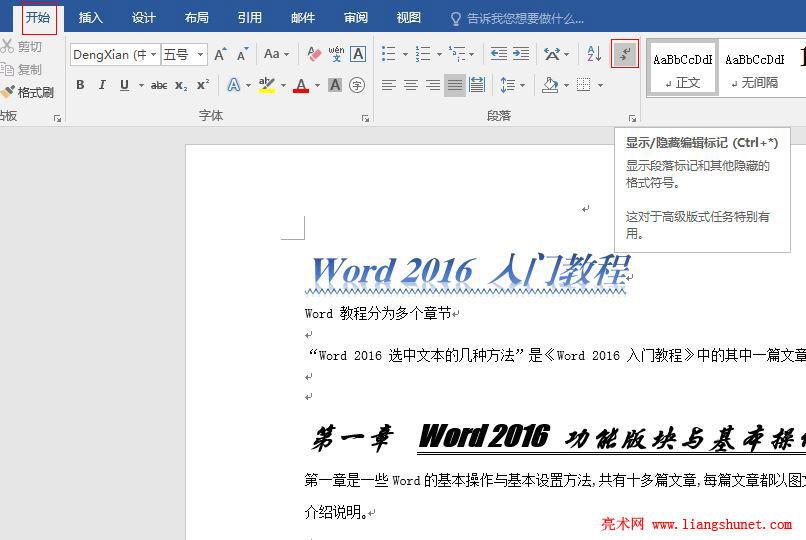Screen dimensions: 806x540
Task: Apply character border icon
Action: coord(358,53)
